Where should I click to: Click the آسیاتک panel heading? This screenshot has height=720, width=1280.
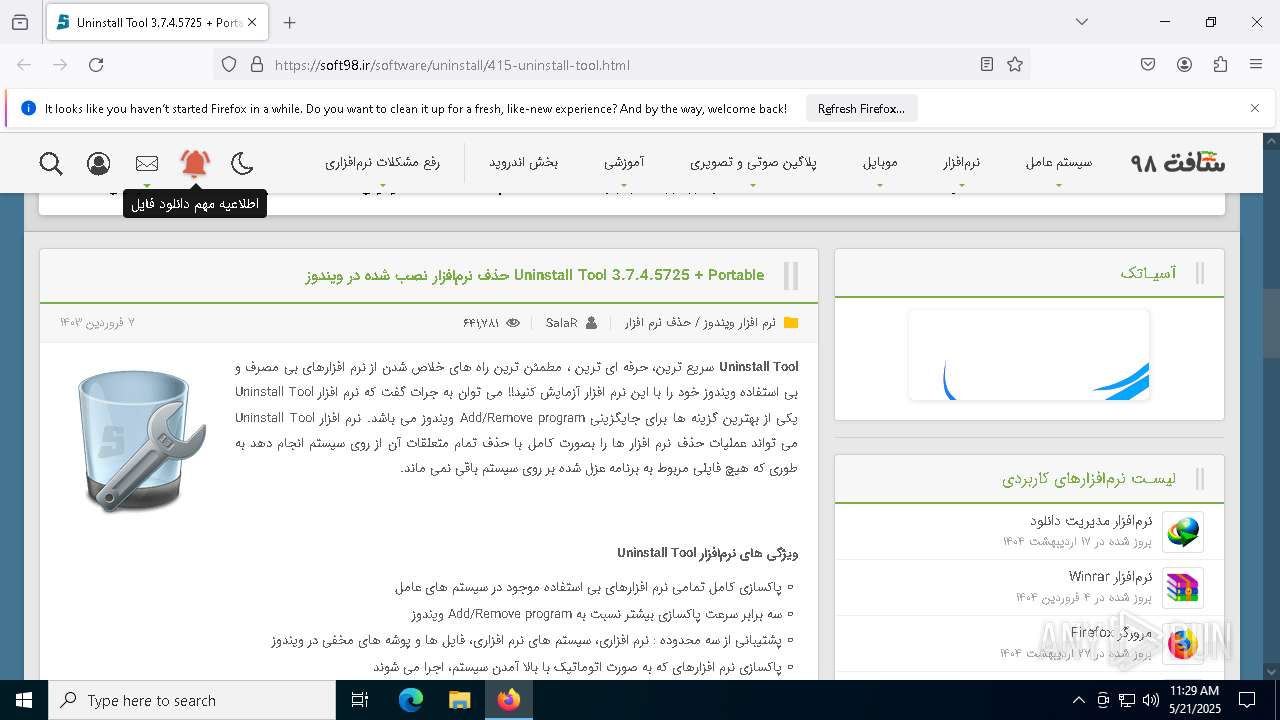pos(1148,273)
